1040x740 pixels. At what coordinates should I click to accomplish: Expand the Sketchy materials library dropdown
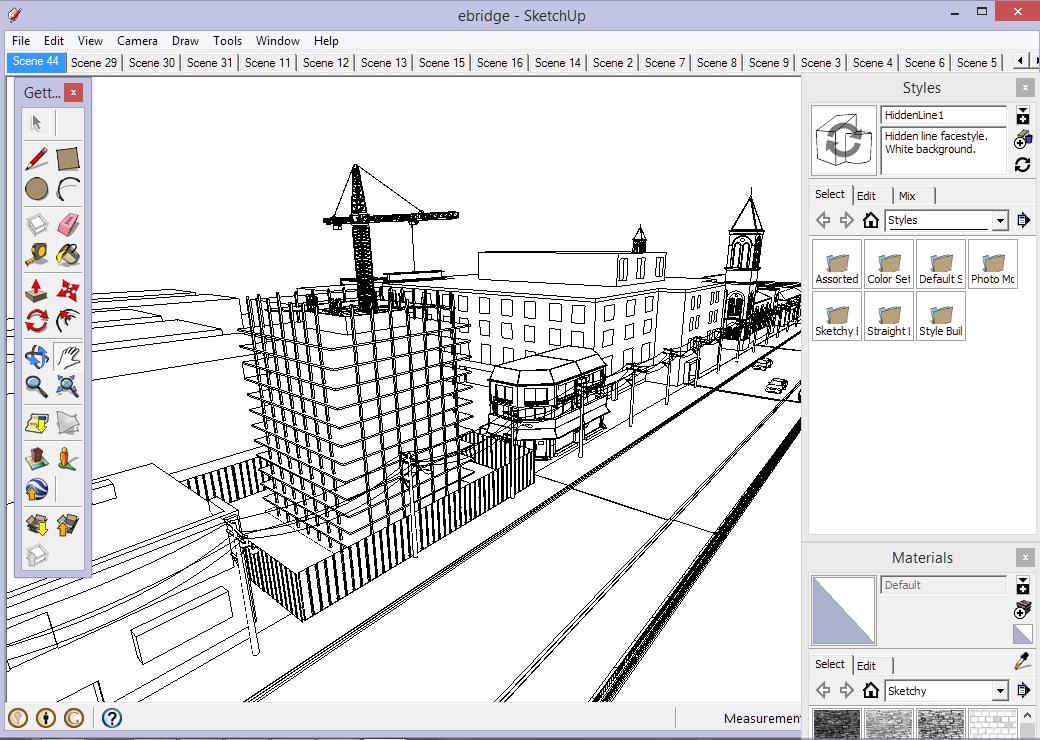pos(1000,691)
